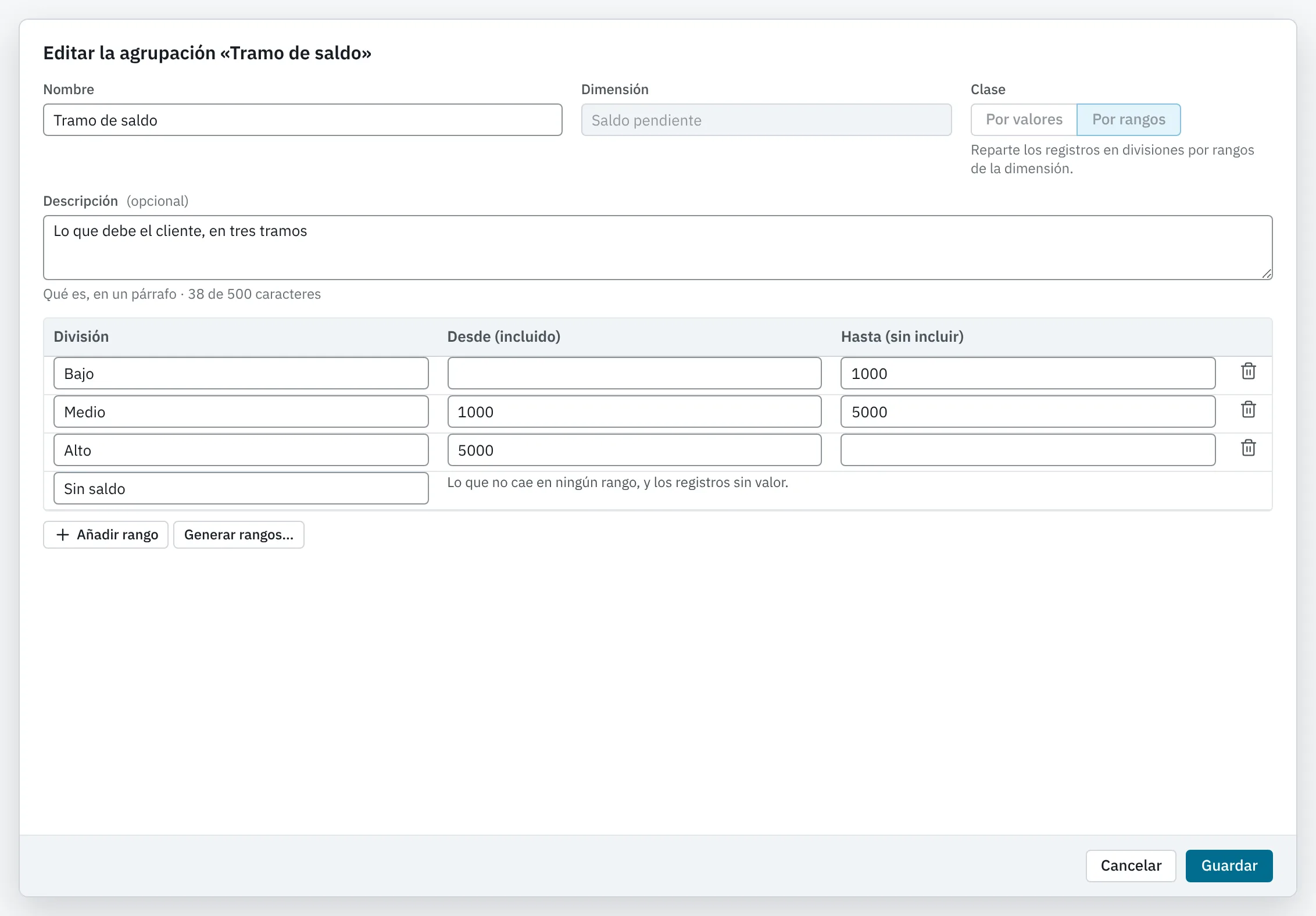
Task: Delete the Medio range row
Action: click(x=1248, y=410)
